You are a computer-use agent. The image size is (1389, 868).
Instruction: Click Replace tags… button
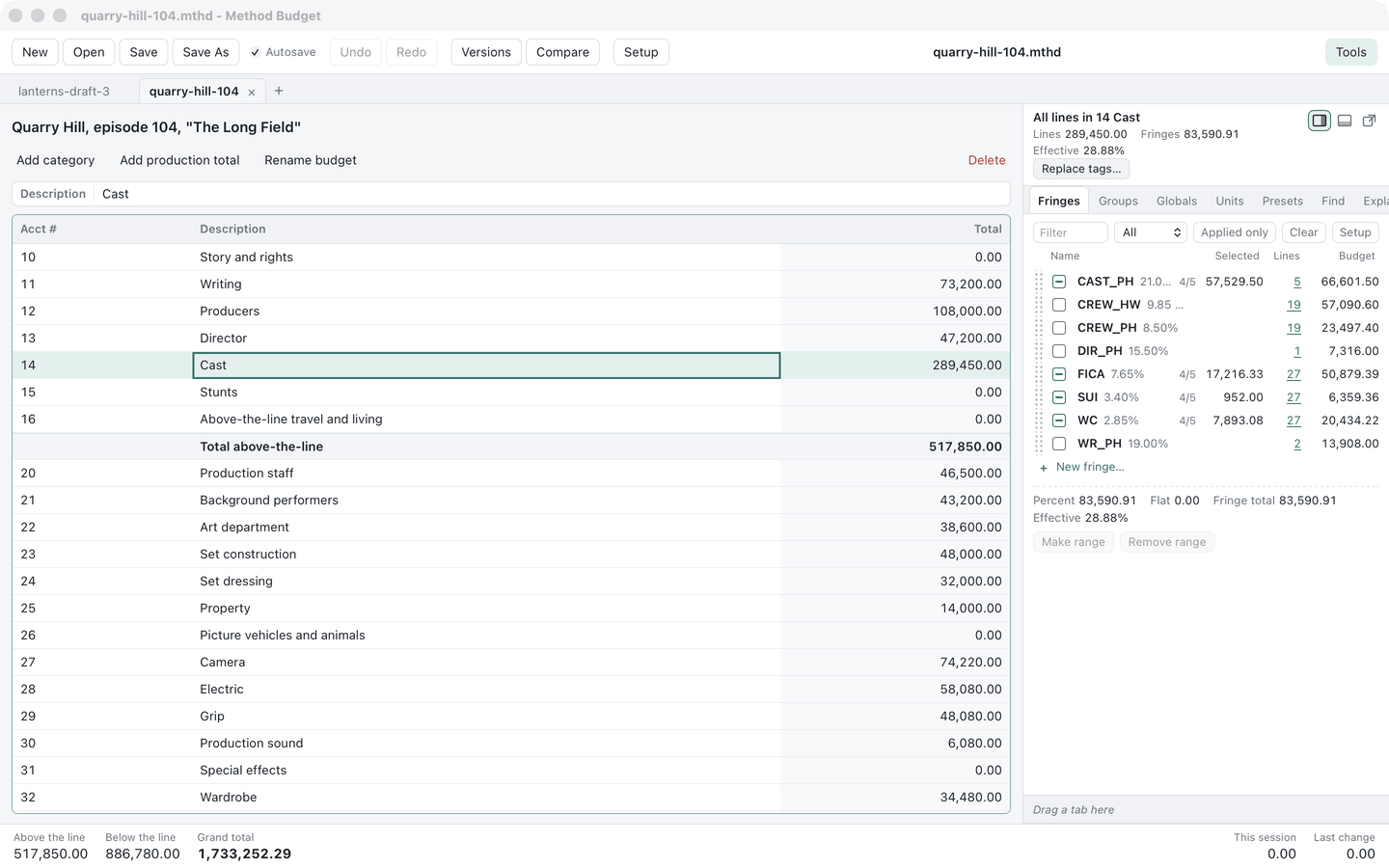coord(1081,169)
